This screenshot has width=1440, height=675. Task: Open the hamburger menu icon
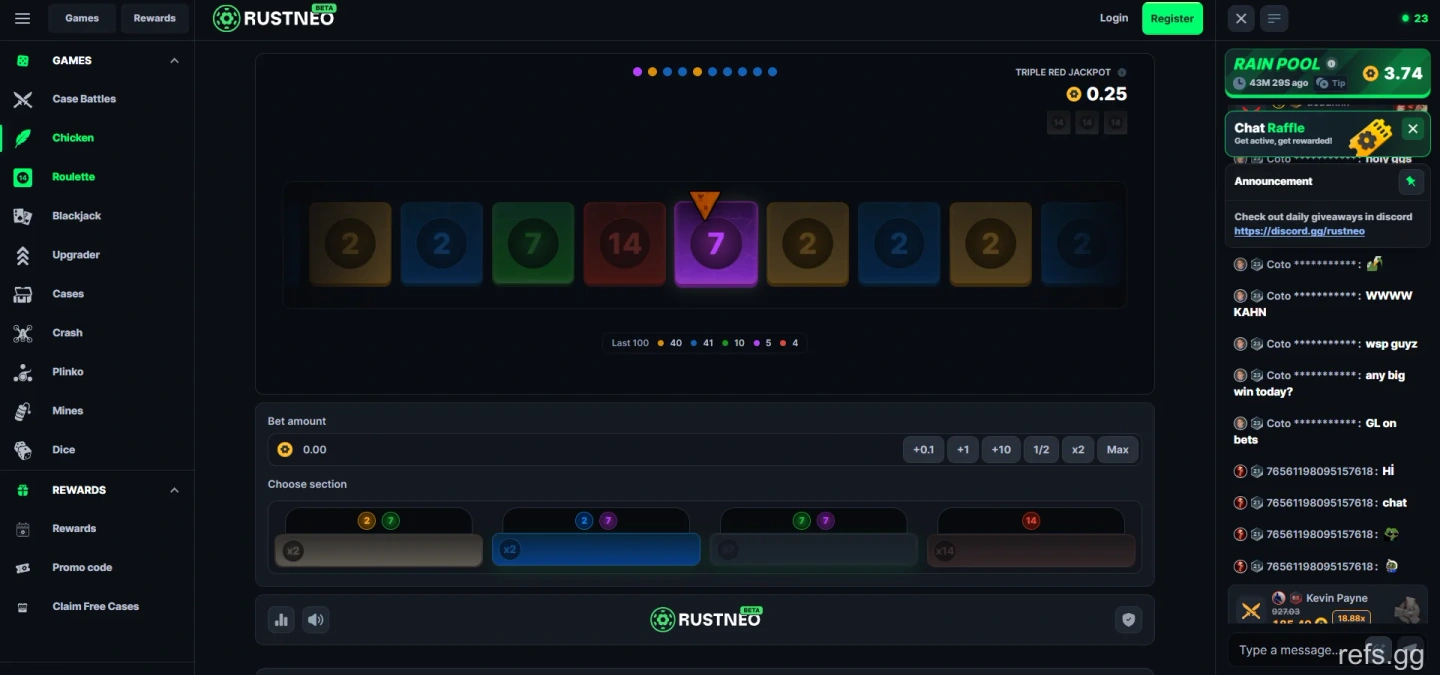(x=23, y=18)
